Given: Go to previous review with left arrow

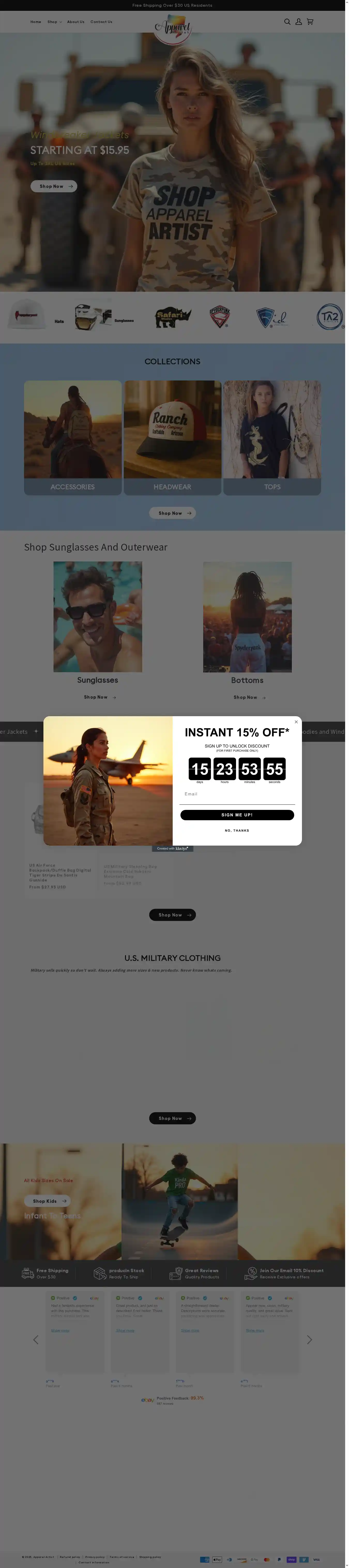Looking at the screenshot, I should click(x=36, y=1340).
